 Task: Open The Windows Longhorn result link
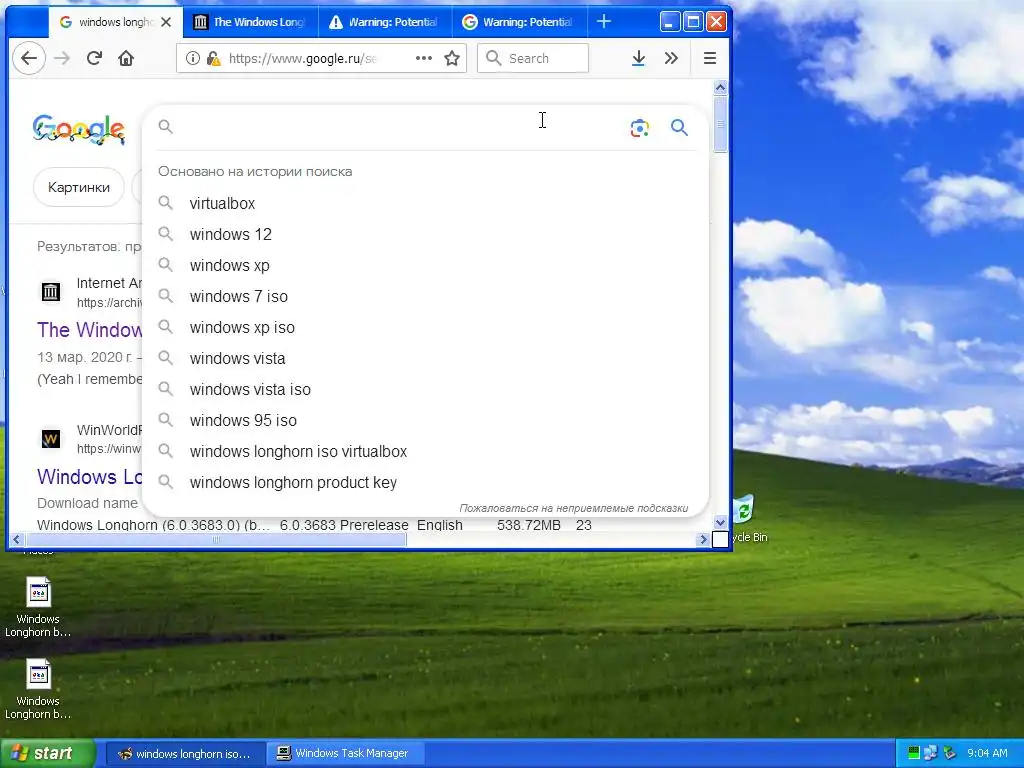[89, 330]
